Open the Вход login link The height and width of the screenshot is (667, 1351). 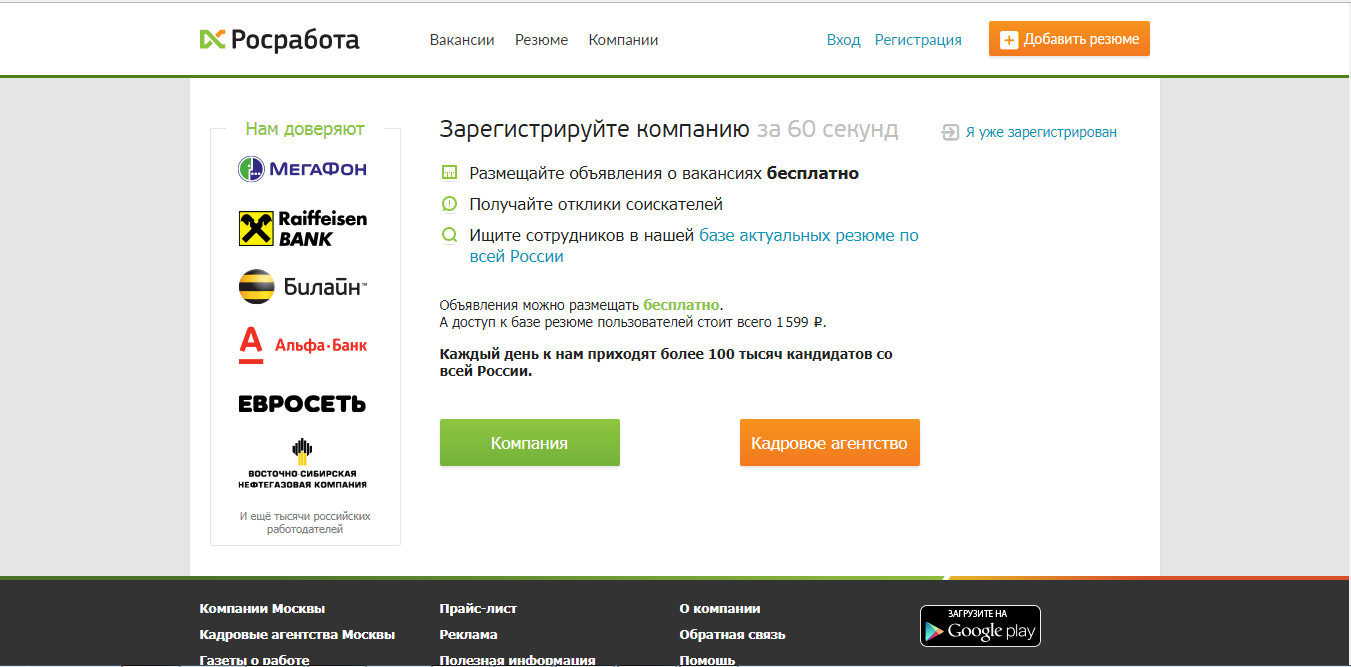pyautogui.click(x=843, y=40)
